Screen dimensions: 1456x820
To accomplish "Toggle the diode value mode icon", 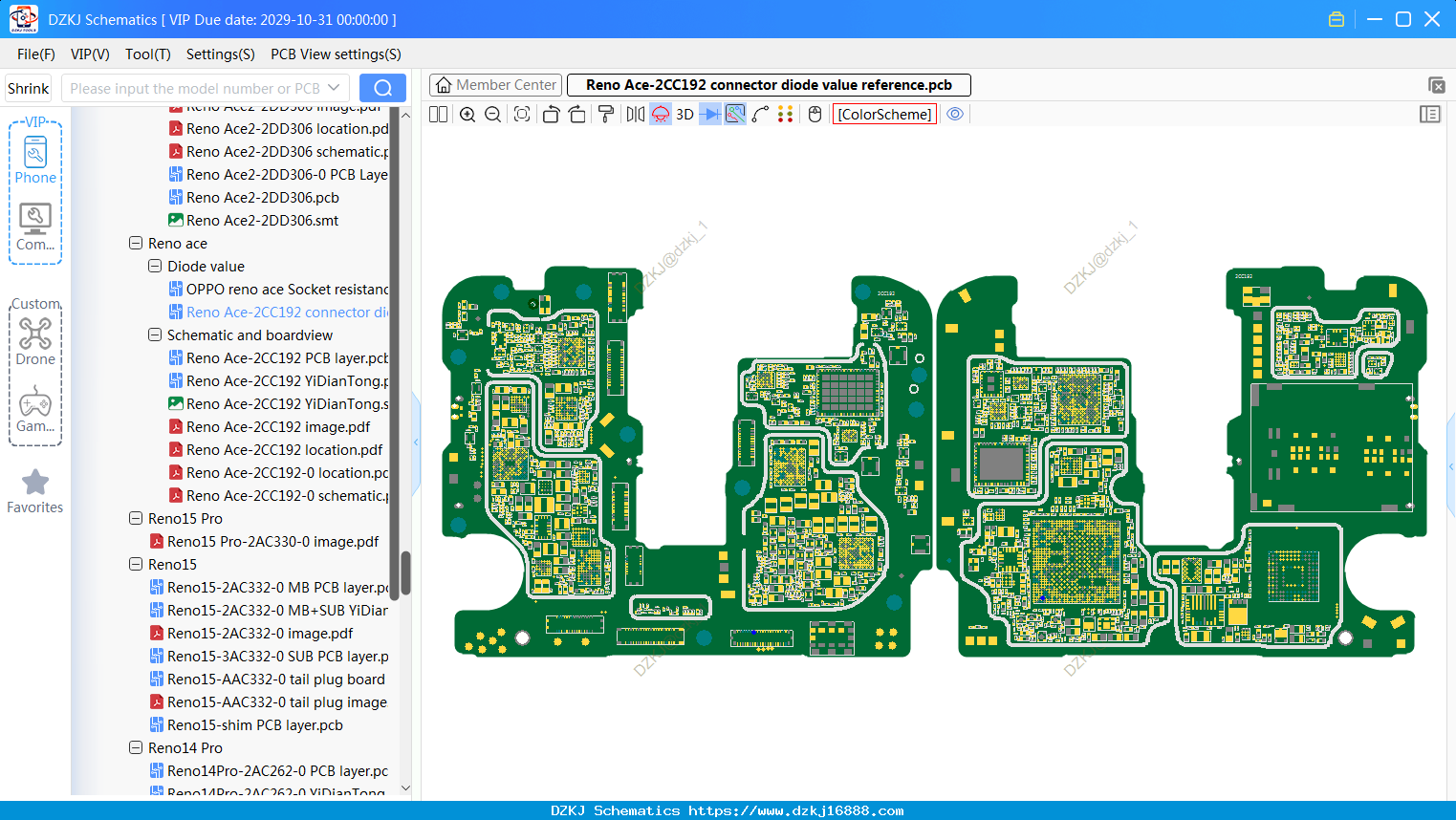I will tap(710, 115).
